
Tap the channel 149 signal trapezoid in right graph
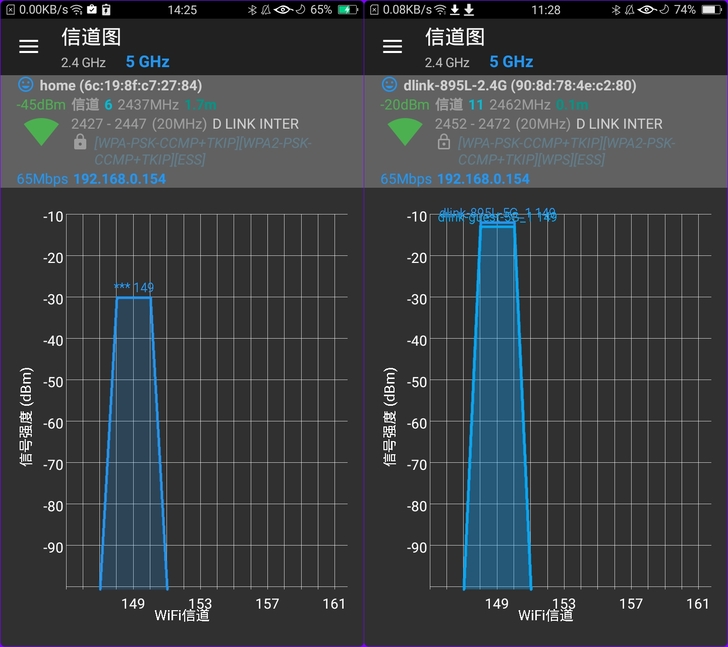[498, 406]
